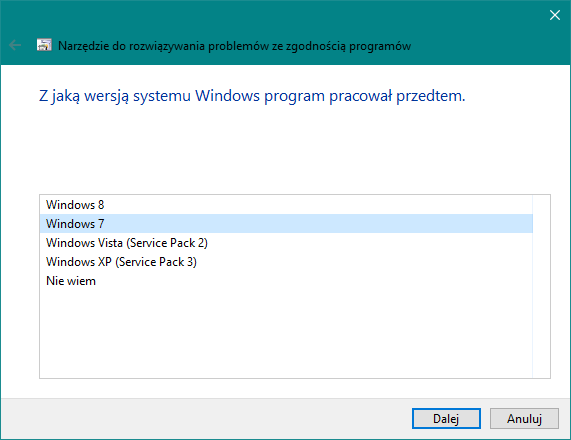
Task: Continue with the Dalej button
Action: 446,419
